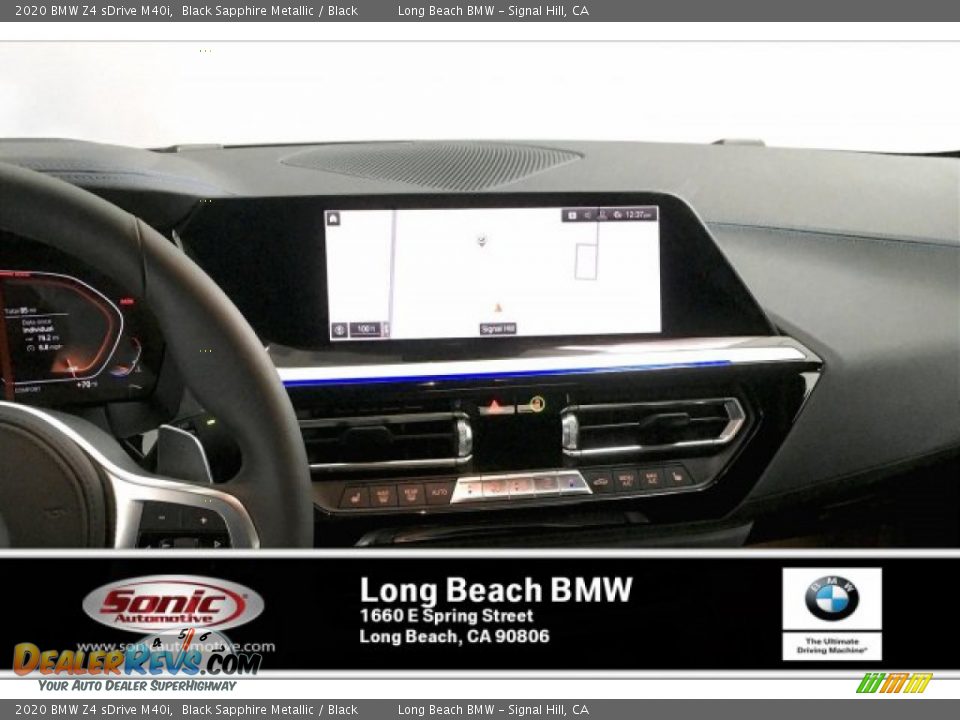
Task: Toggle the MAX front defrost button
Action: pos(383,497)
